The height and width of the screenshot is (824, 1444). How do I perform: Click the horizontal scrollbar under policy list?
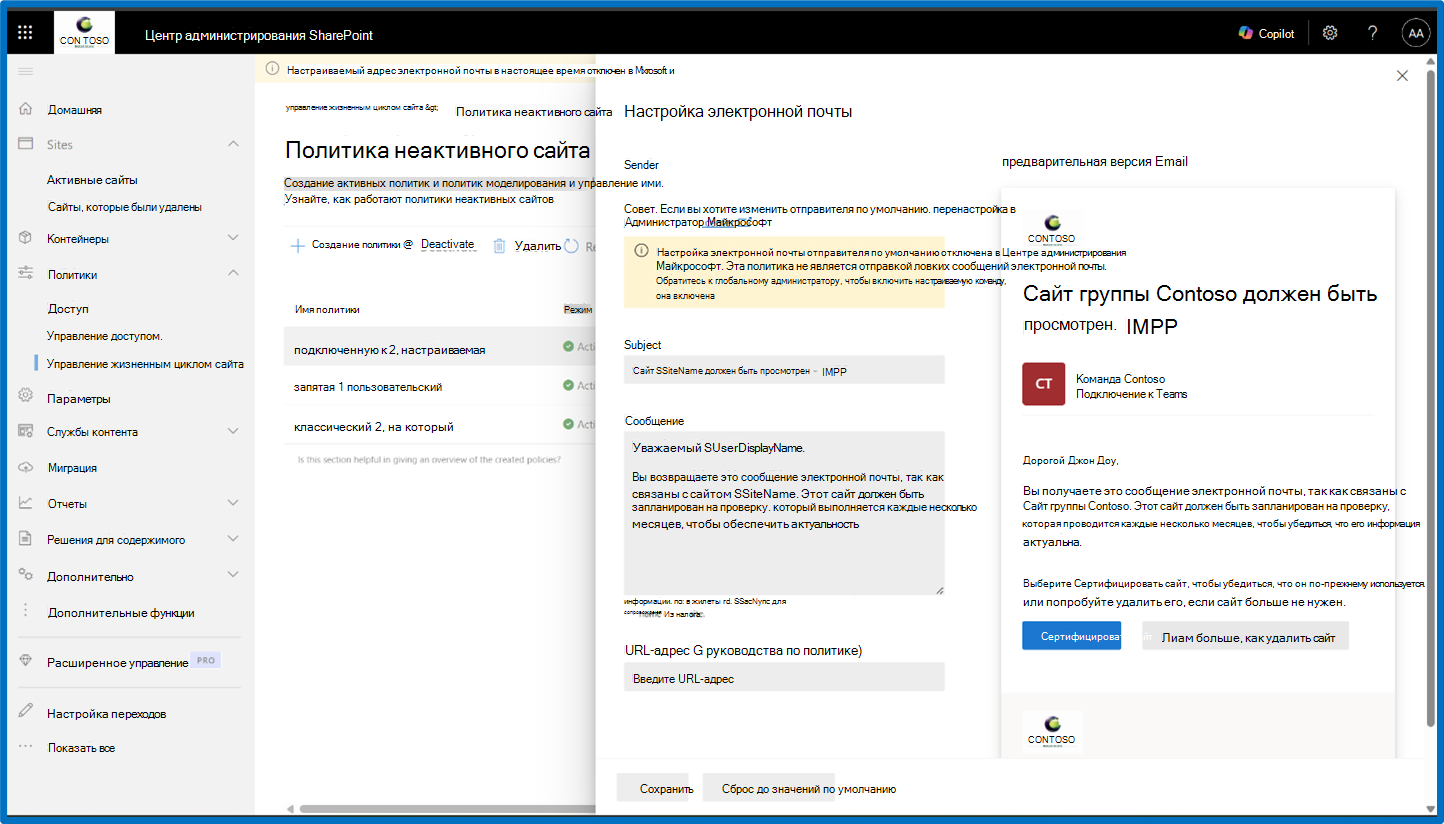click(445, 809)
